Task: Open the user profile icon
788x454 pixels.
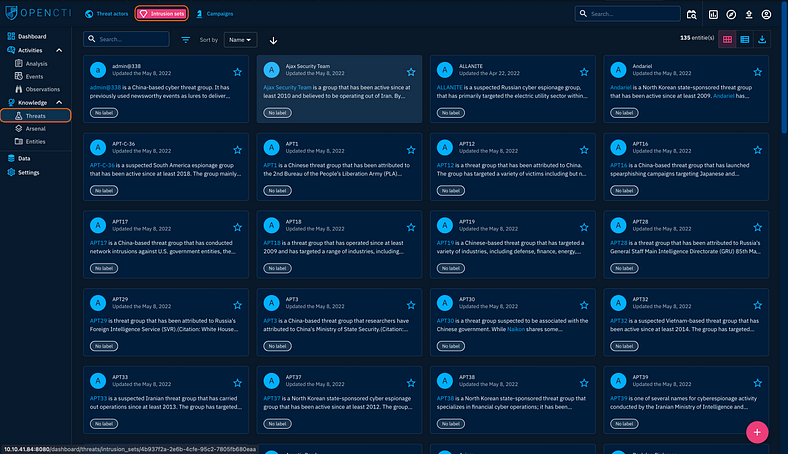Action: 766,15
